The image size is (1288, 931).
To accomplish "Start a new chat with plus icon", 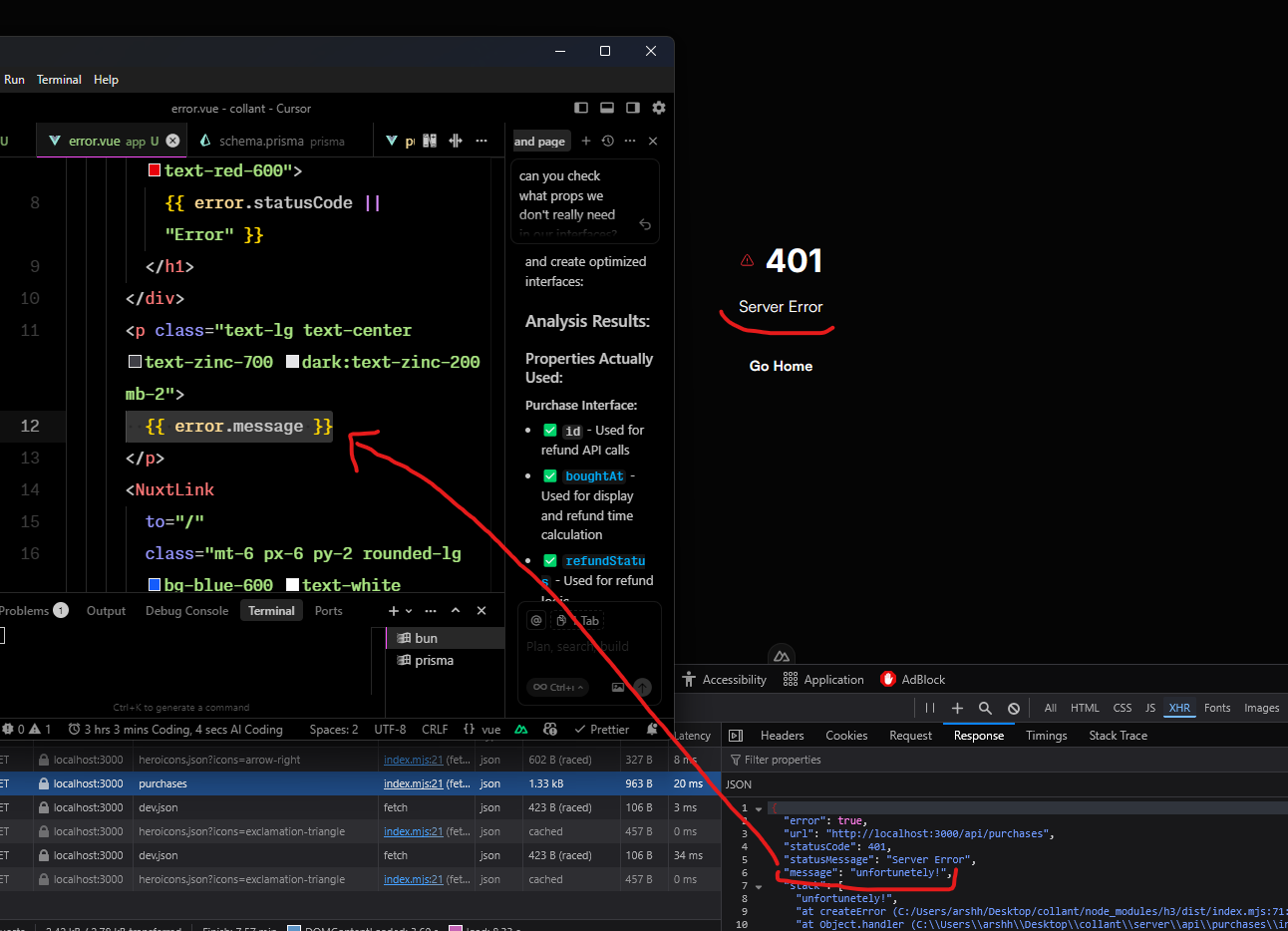I will [586, 141].
